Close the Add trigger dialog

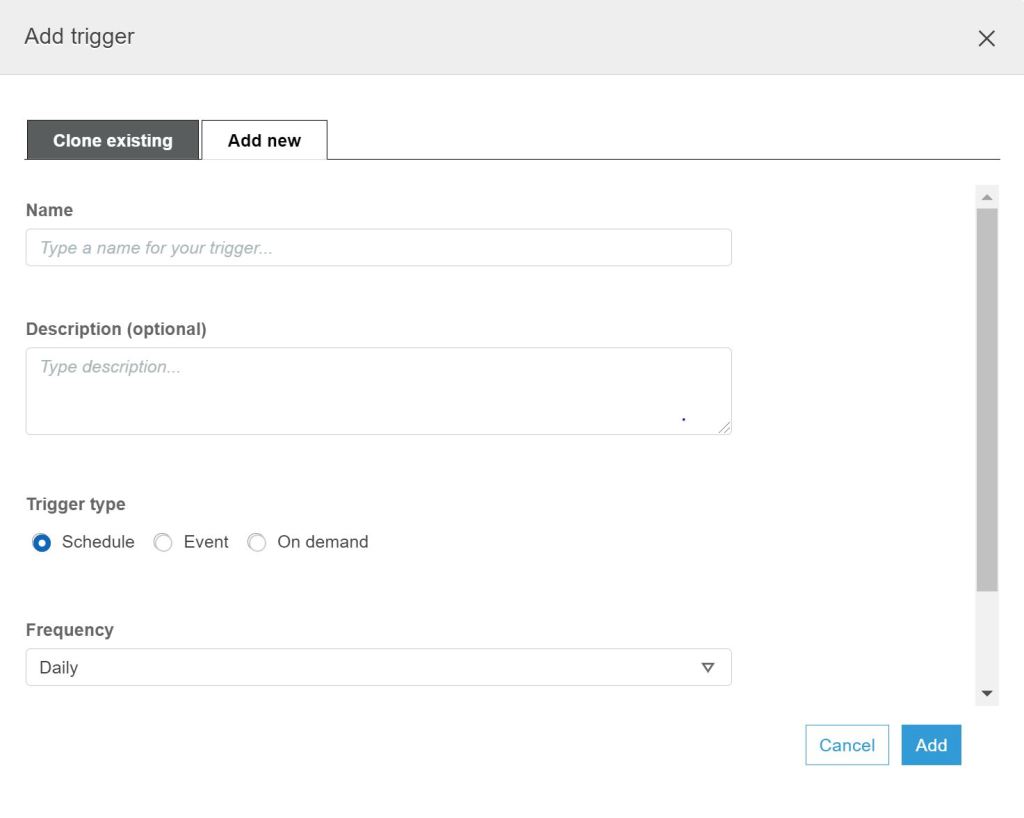986,38
